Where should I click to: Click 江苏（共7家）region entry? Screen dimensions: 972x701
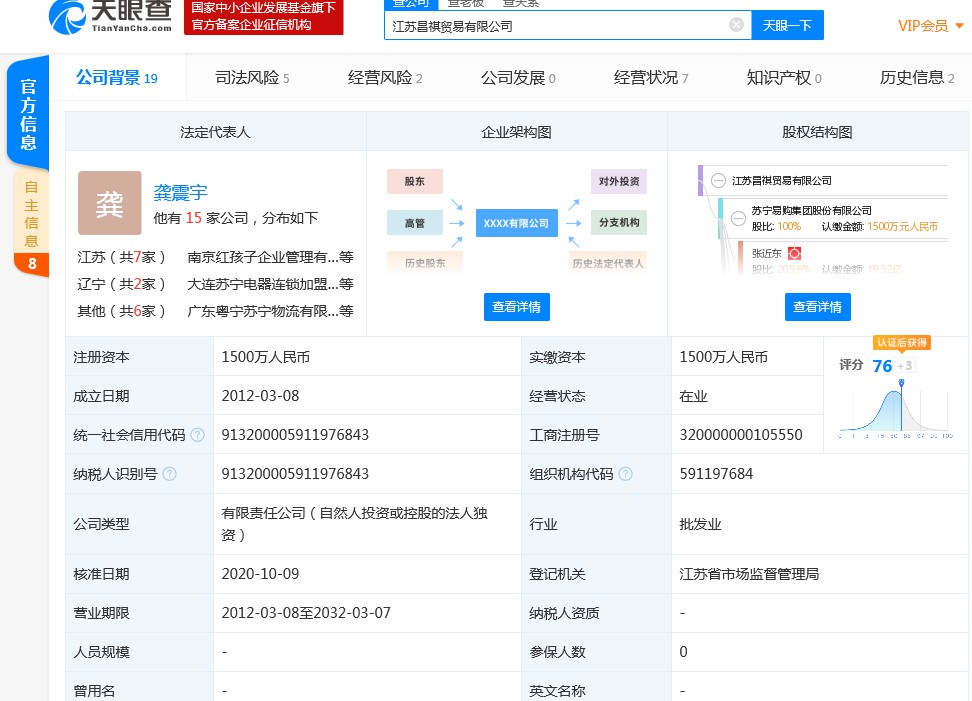(x=122, y=257)
